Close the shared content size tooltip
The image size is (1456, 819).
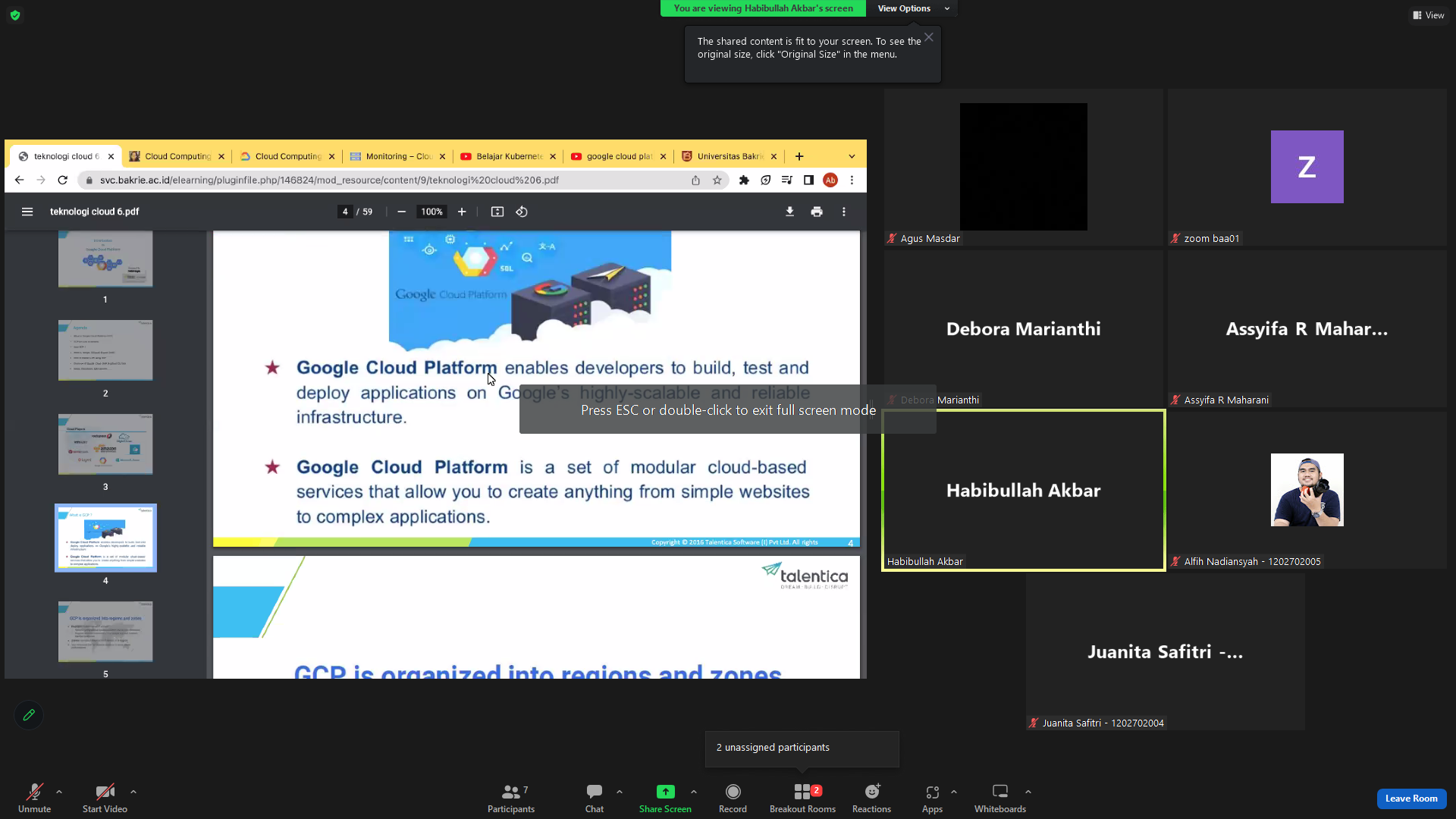pyautogui.click(x=929, y=37)
